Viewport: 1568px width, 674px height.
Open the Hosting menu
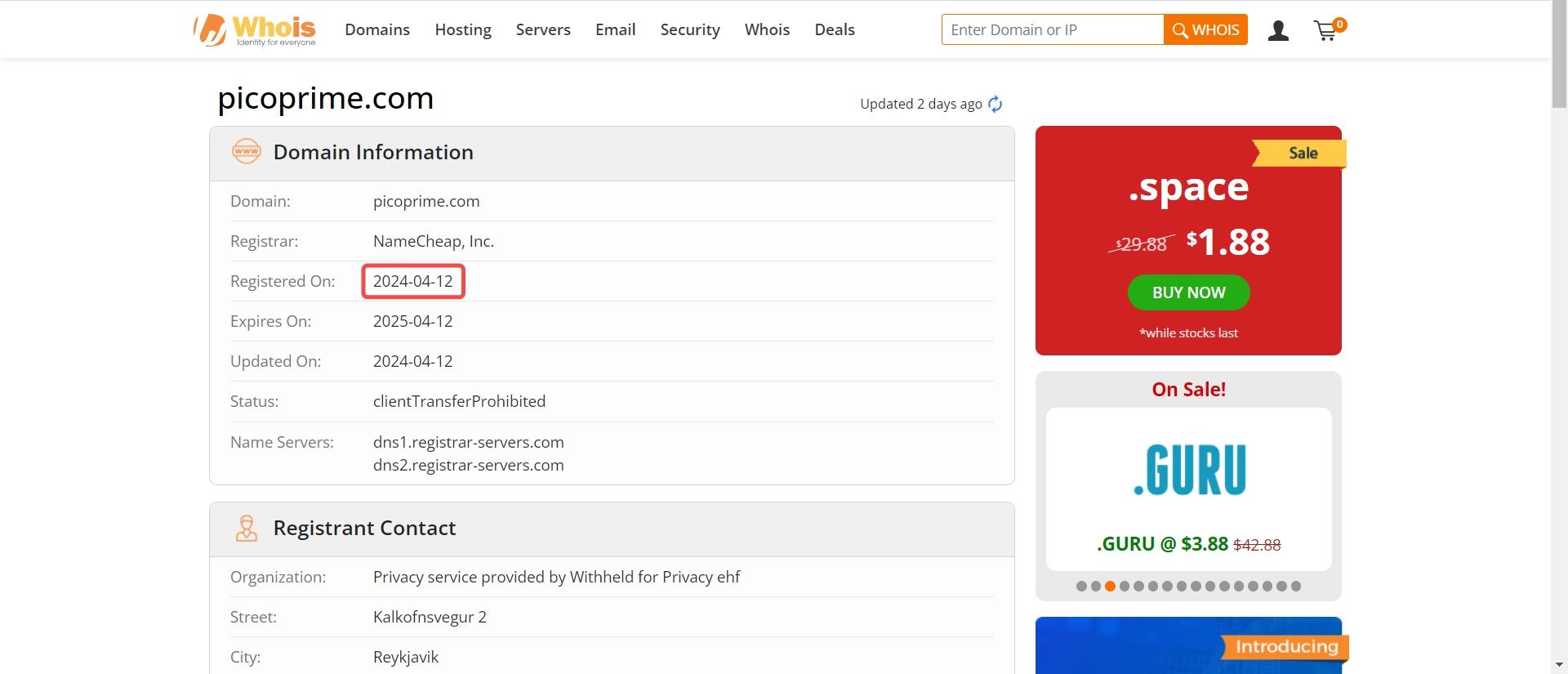(x=463, y=29)
